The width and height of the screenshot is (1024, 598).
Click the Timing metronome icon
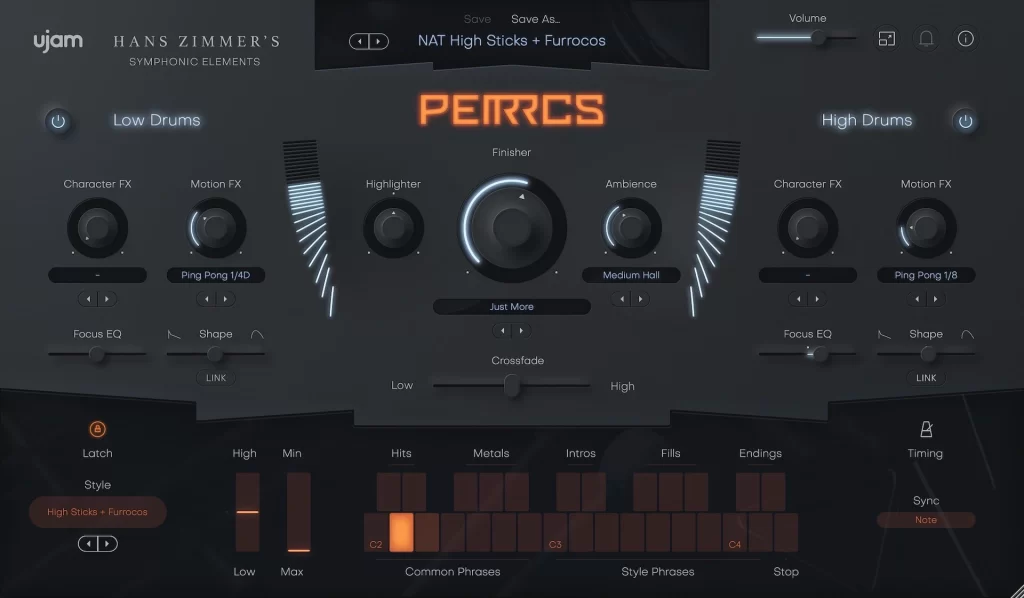925,429
